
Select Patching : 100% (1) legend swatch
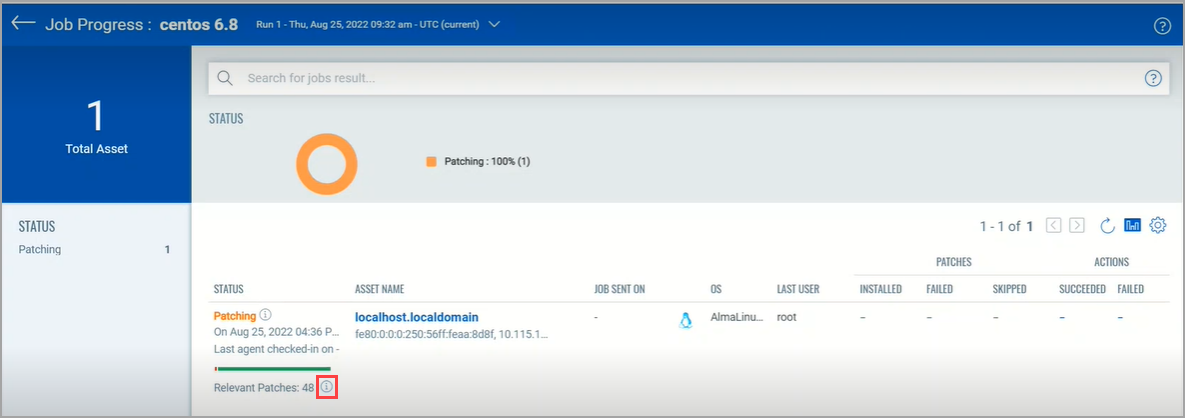tap(431, 162)
